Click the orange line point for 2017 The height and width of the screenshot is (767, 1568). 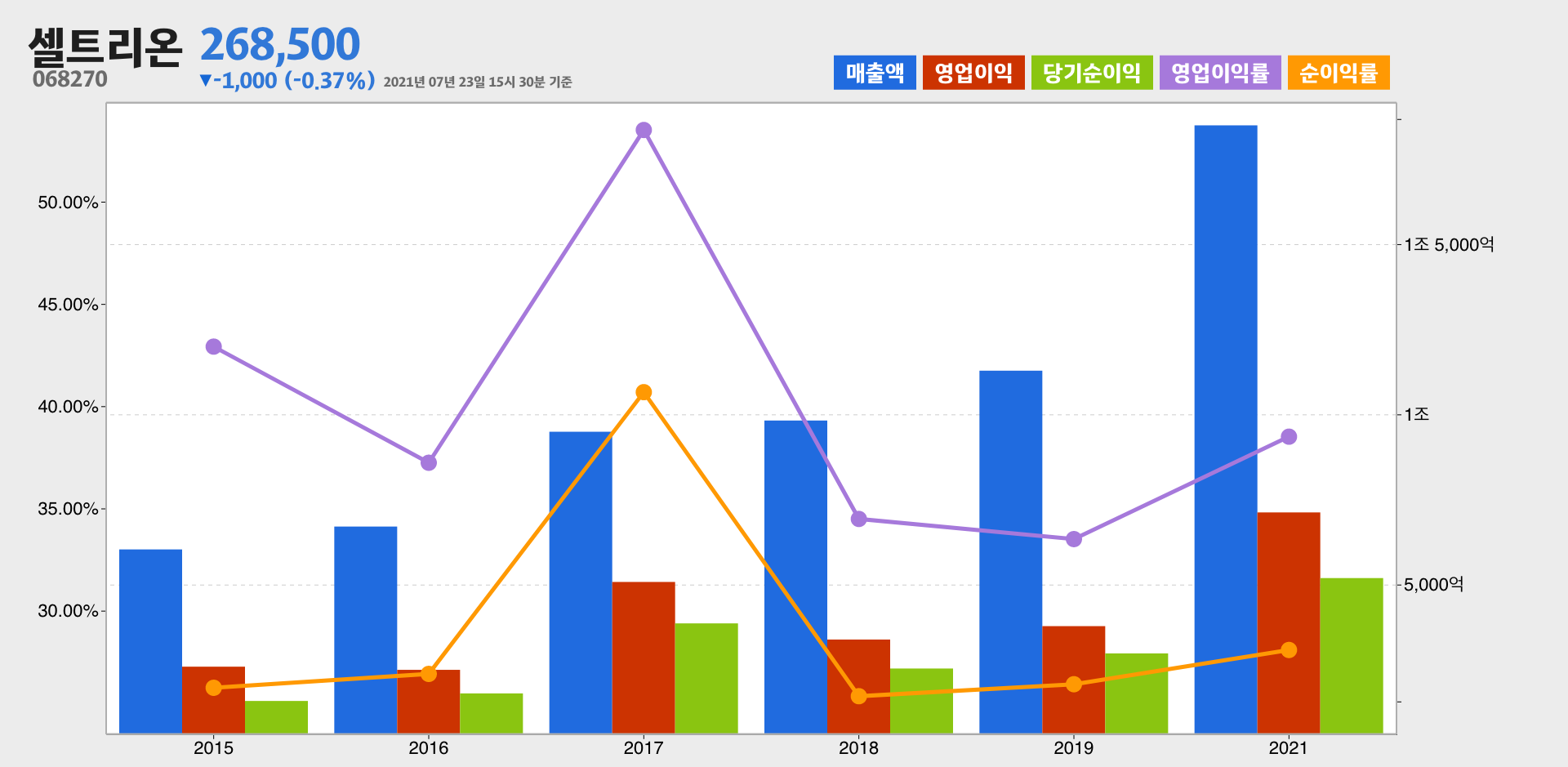644,393
